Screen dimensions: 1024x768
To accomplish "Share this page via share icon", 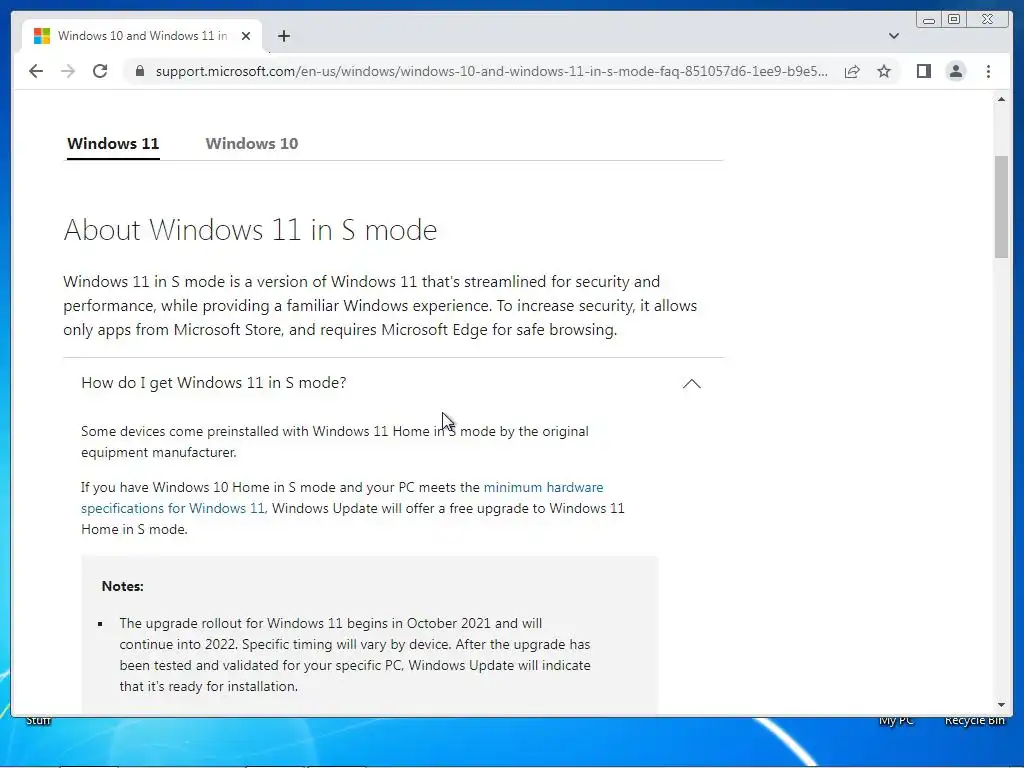I will click(852, 71).
